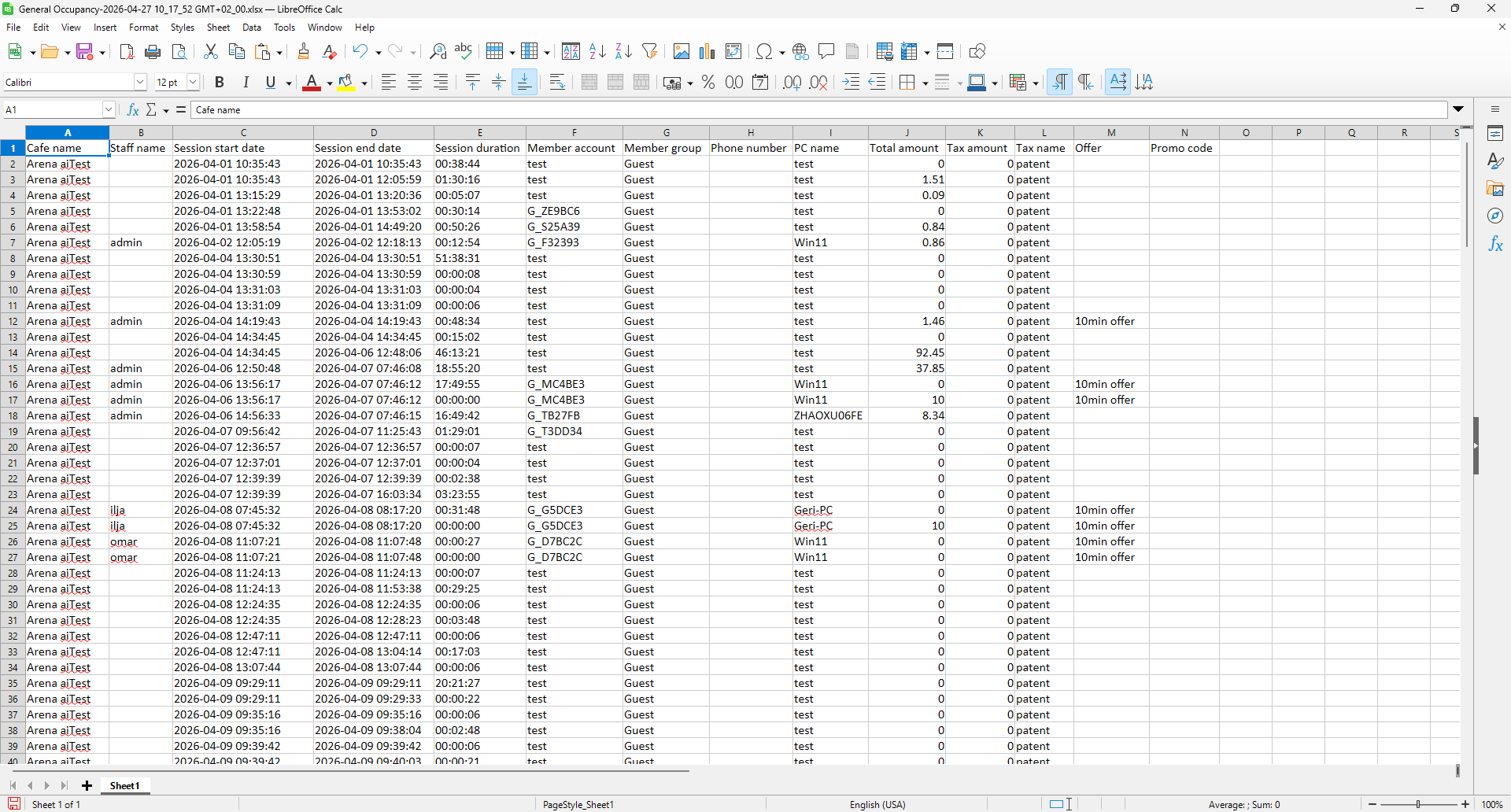Click Average; Sum: 0 status field

tap(1244, 805)
